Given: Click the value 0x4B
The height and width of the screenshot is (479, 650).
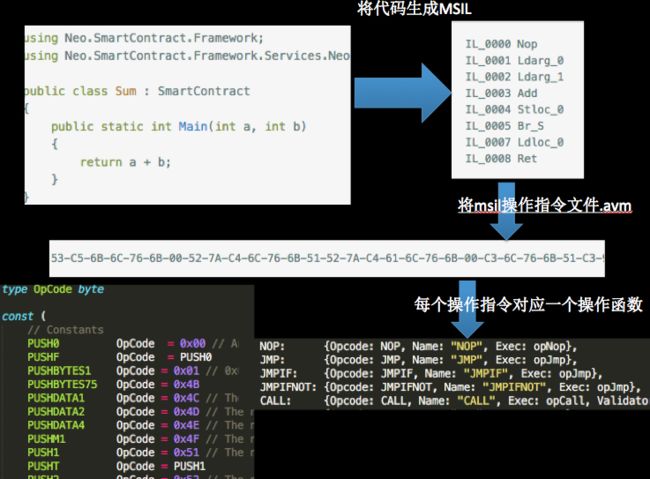Looking at the screenshot, I should 187,385.
